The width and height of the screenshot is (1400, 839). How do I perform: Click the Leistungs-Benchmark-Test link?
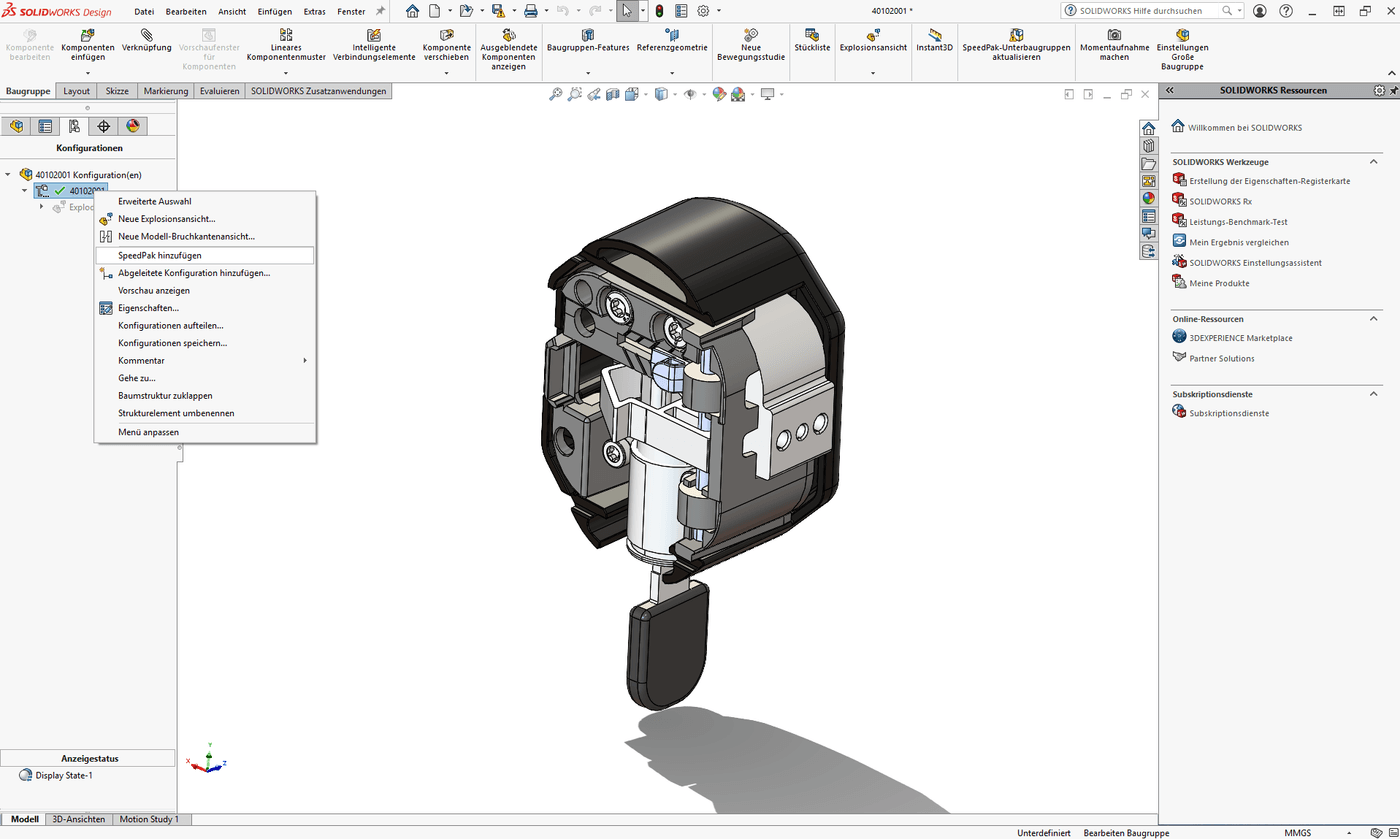pyautogui.click(x=1238, y=222)
